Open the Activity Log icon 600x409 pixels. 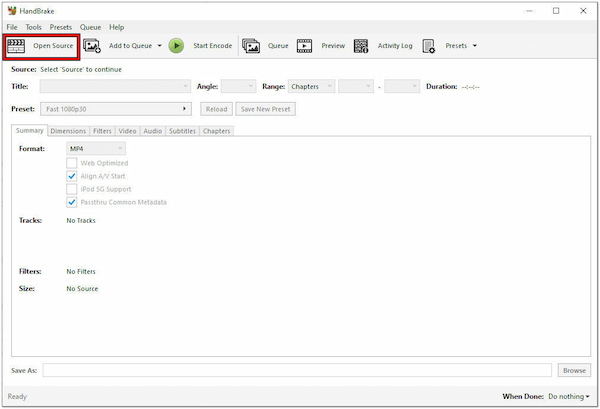(360, 45)
